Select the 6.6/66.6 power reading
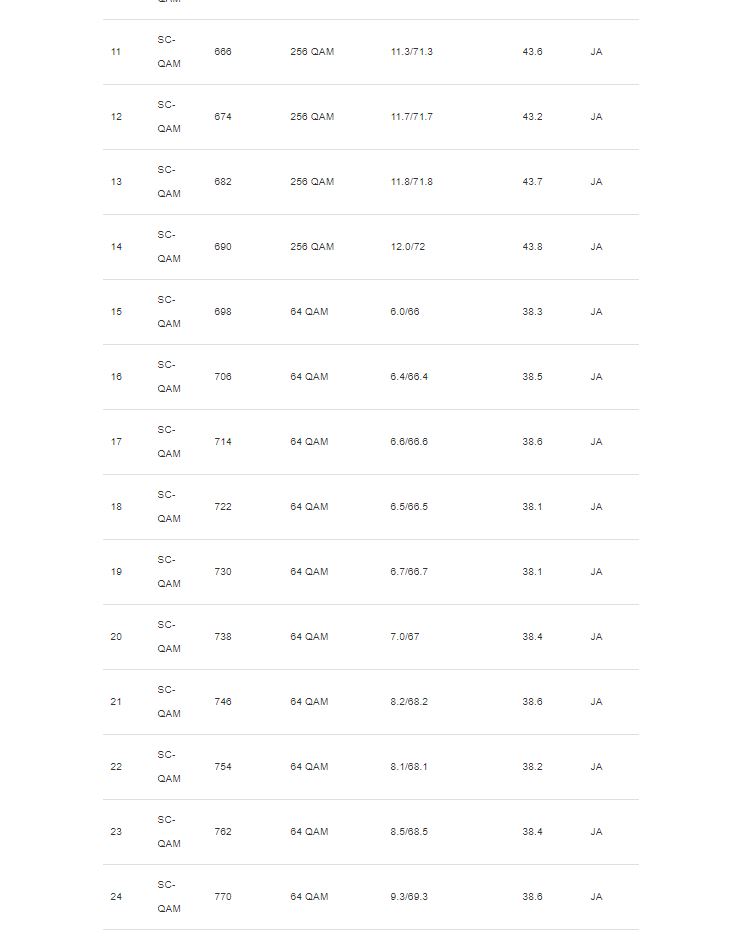The image size is (741, 939). [409, 442]
